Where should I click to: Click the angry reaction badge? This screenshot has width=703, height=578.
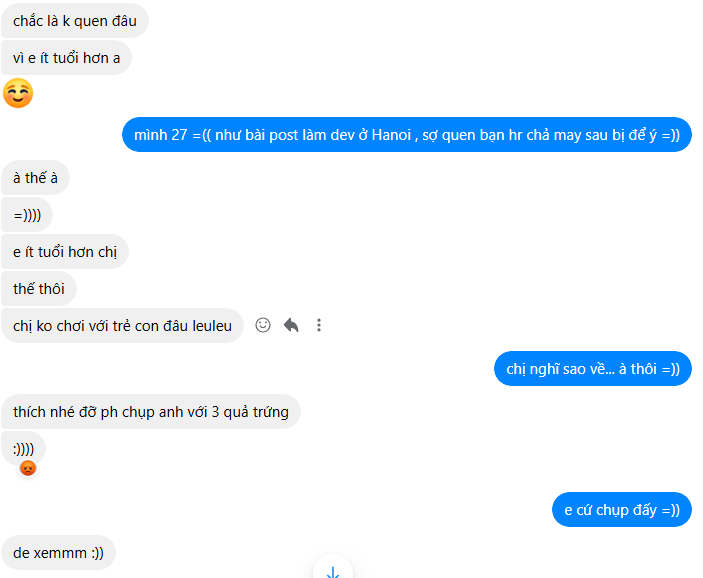coord(28,468)
